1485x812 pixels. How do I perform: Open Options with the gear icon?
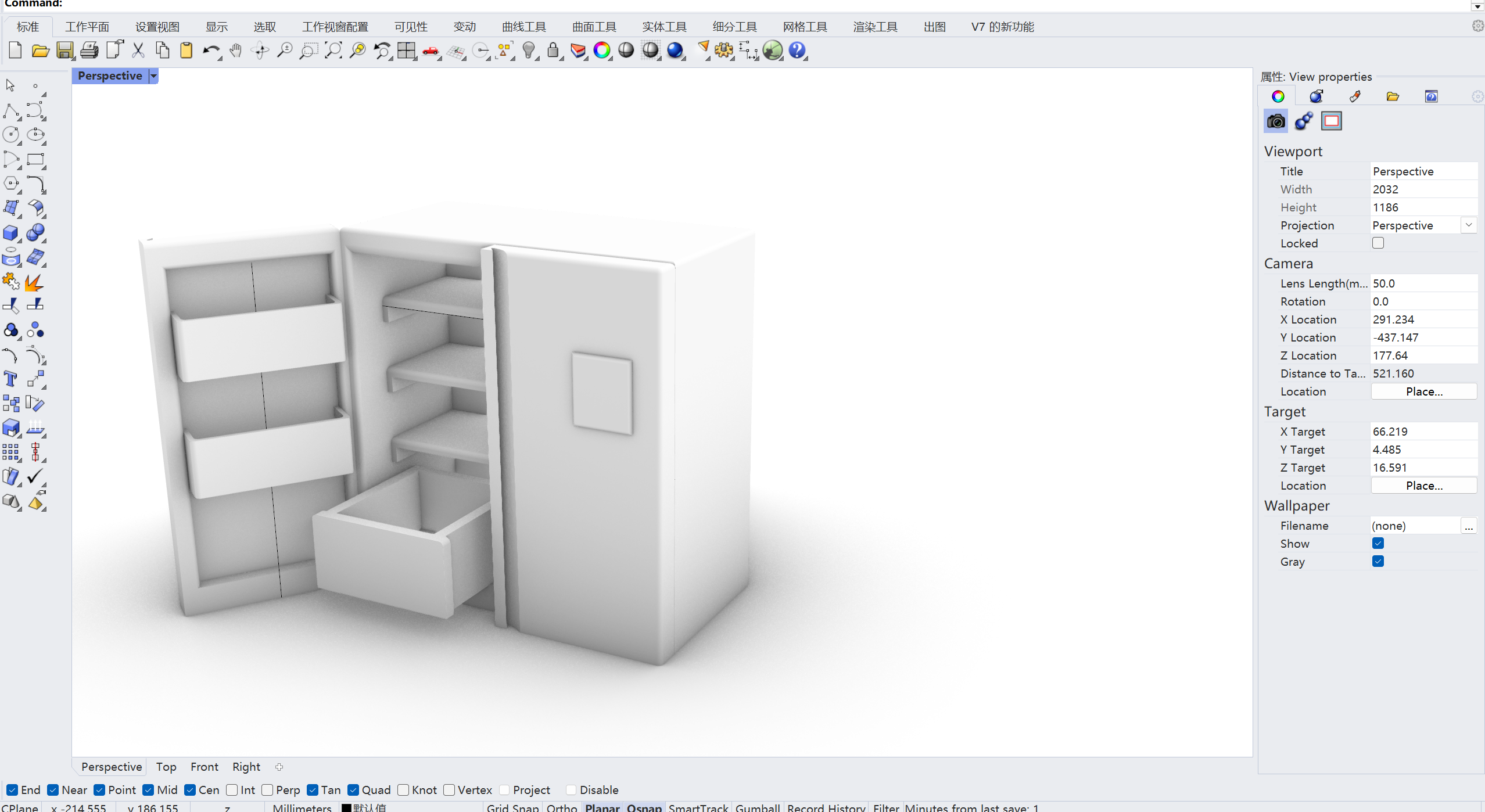pos(724,51)
